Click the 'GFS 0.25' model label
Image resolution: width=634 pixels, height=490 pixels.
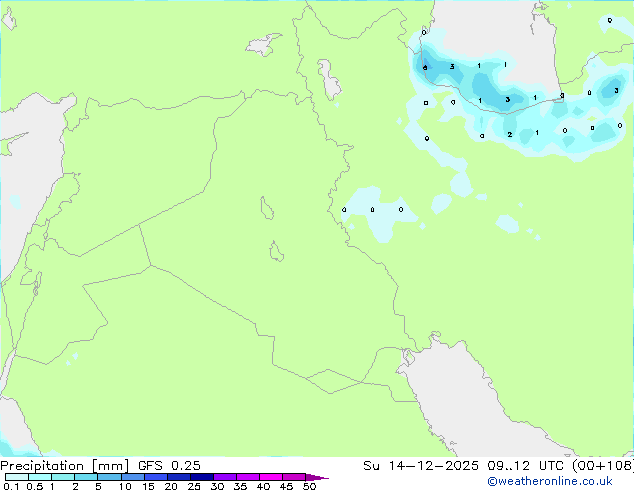(169, 466)
